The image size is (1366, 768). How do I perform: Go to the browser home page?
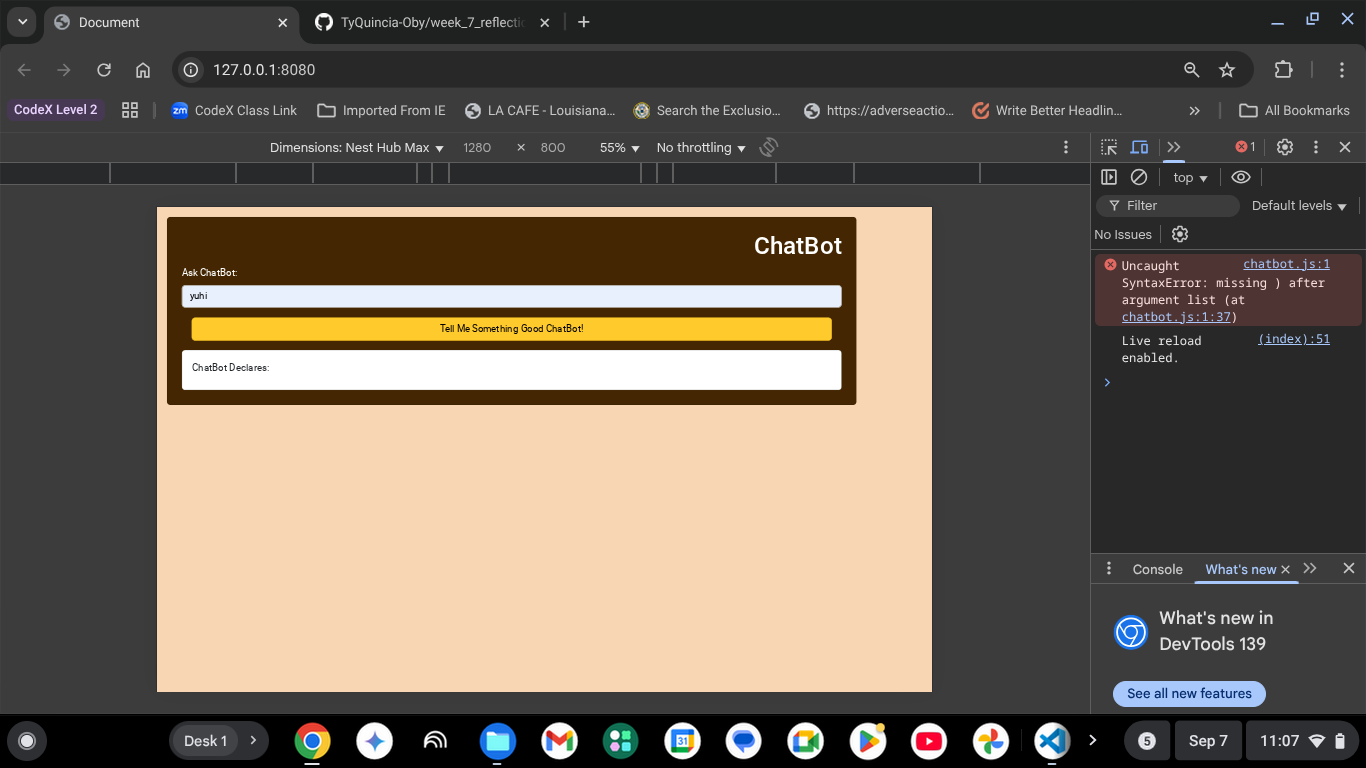pos(143,70)
